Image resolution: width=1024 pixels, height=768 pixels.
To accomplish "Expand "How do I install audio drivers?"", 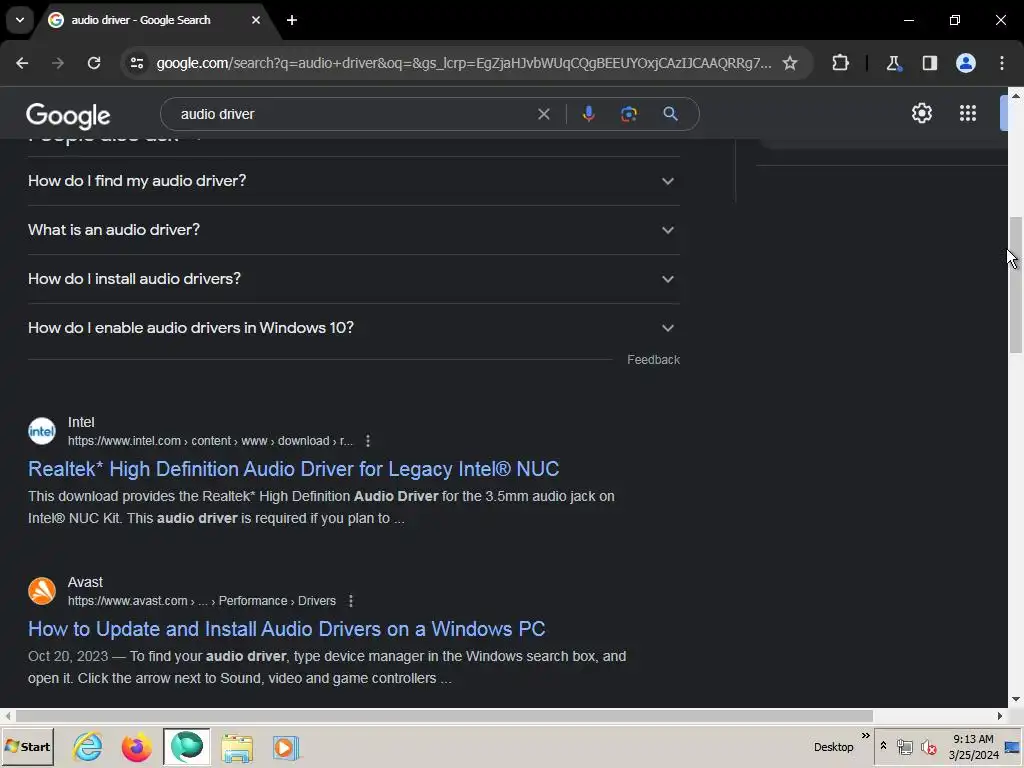I will click(353, 279).
